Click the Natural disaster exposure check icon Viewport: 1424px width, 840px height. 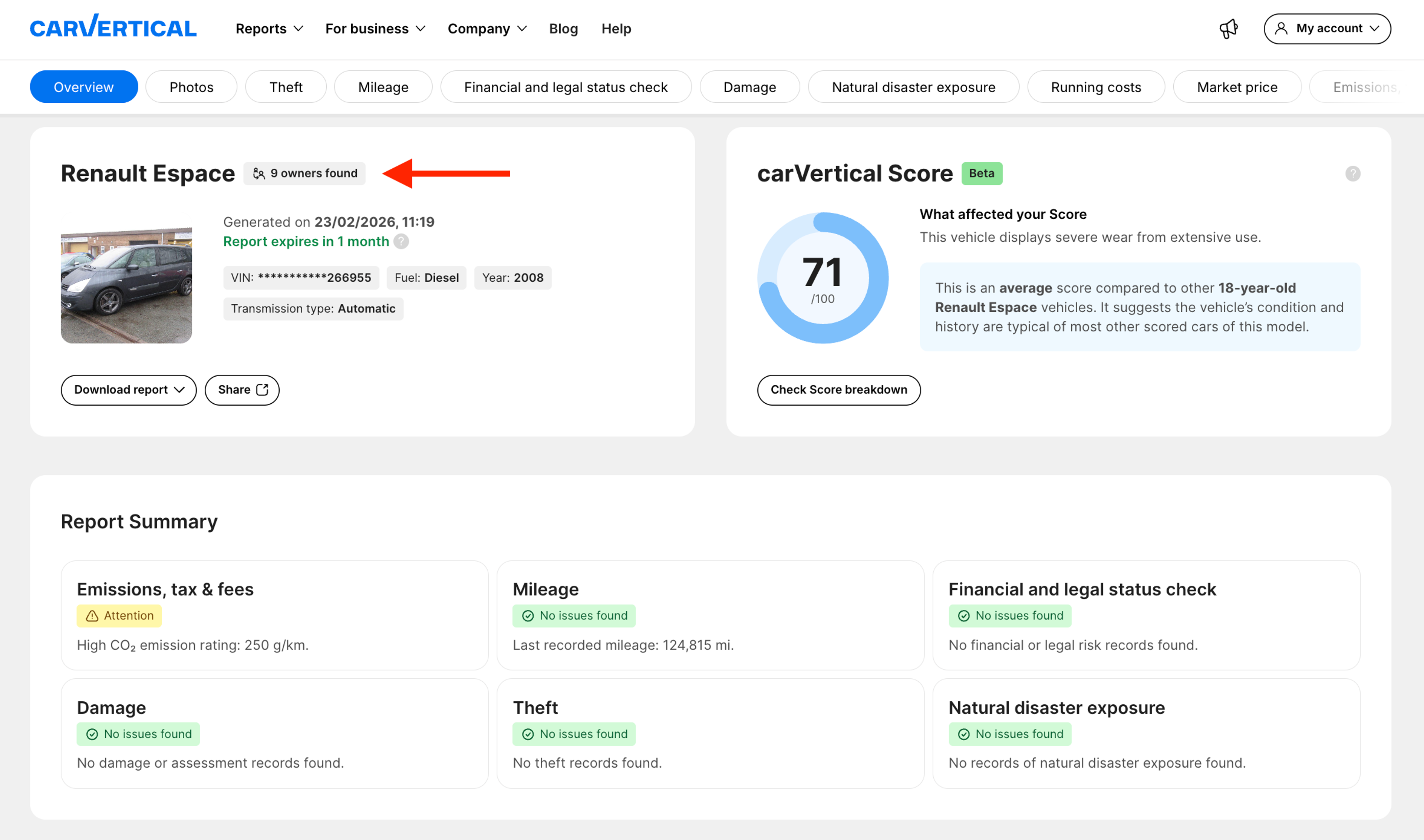click(964, 734)
